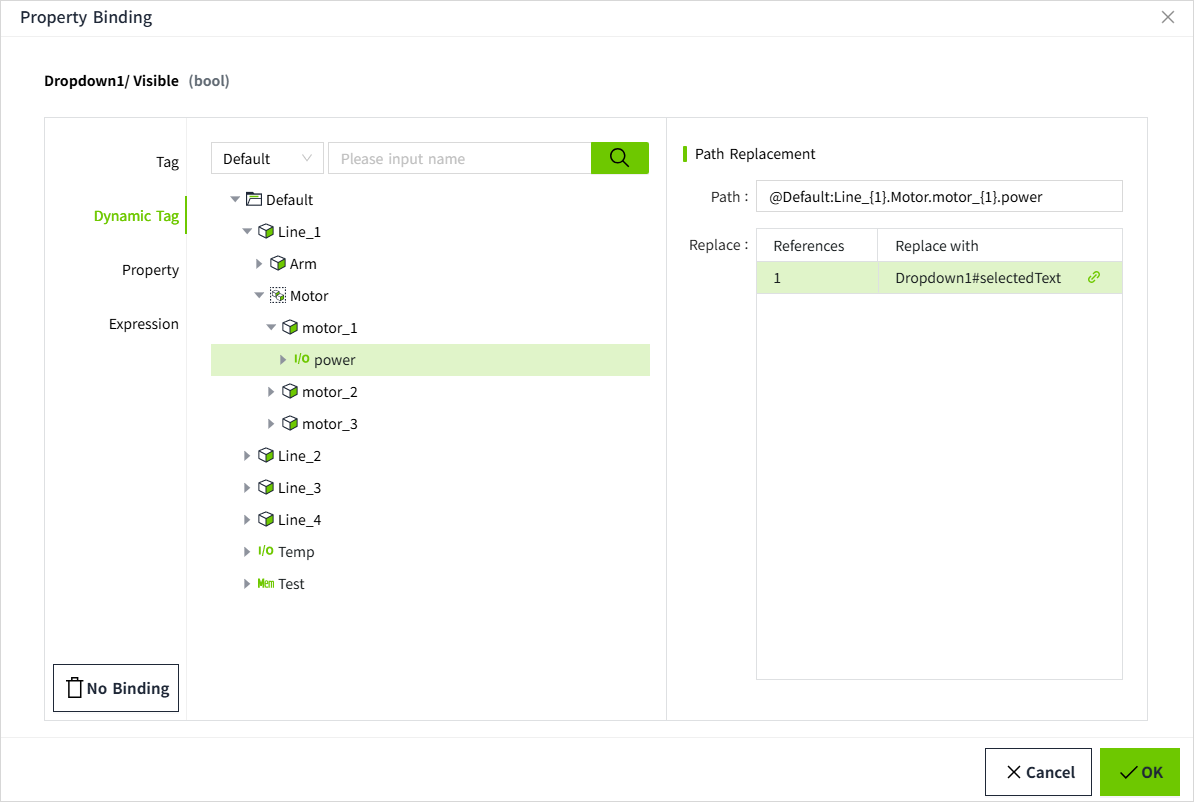The image size is (1194, 802).
Task: Expand the Arm tree node
Action: [x=259, y=264]
